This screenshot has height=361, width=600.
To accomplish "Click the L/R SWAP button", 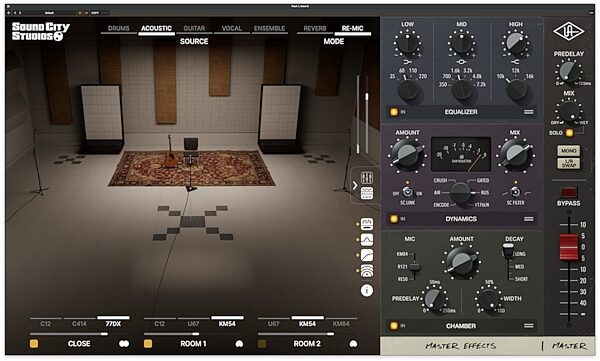I will (x=569, y=163).
